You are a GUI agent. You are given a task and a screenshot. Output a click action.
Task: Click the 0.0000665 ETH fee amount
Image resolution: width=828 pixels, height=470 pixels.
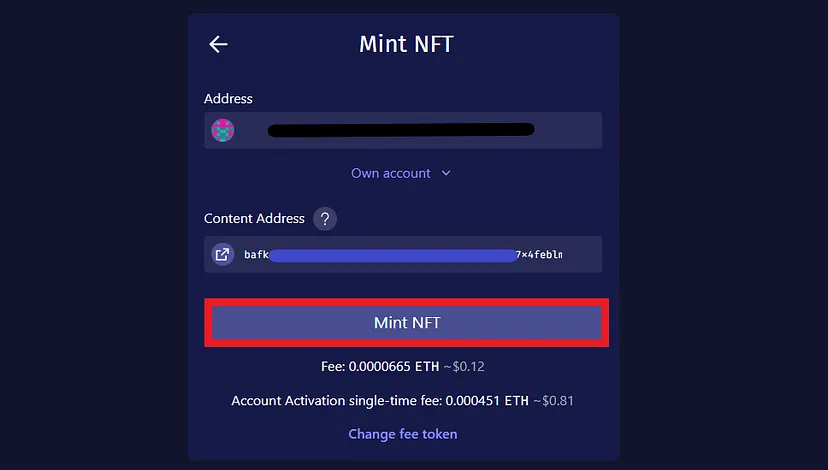coord(394,366)
